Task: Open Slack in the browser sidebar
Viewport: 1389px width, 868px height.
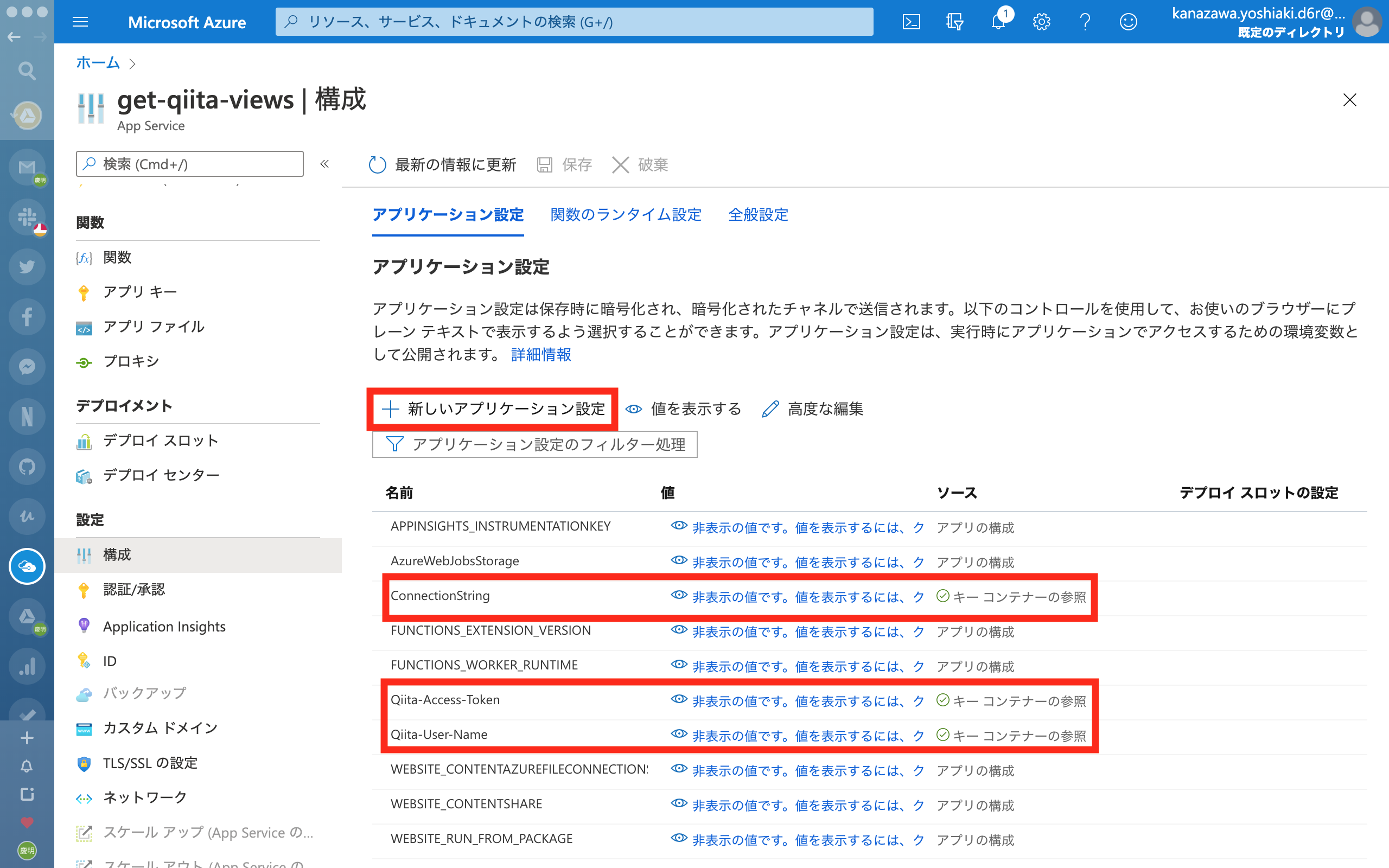Action: click(x=27, y=217)
